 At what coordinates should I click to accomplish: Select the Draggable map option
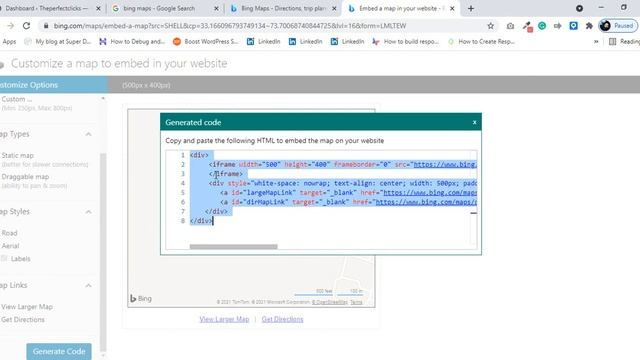(25, 177)
